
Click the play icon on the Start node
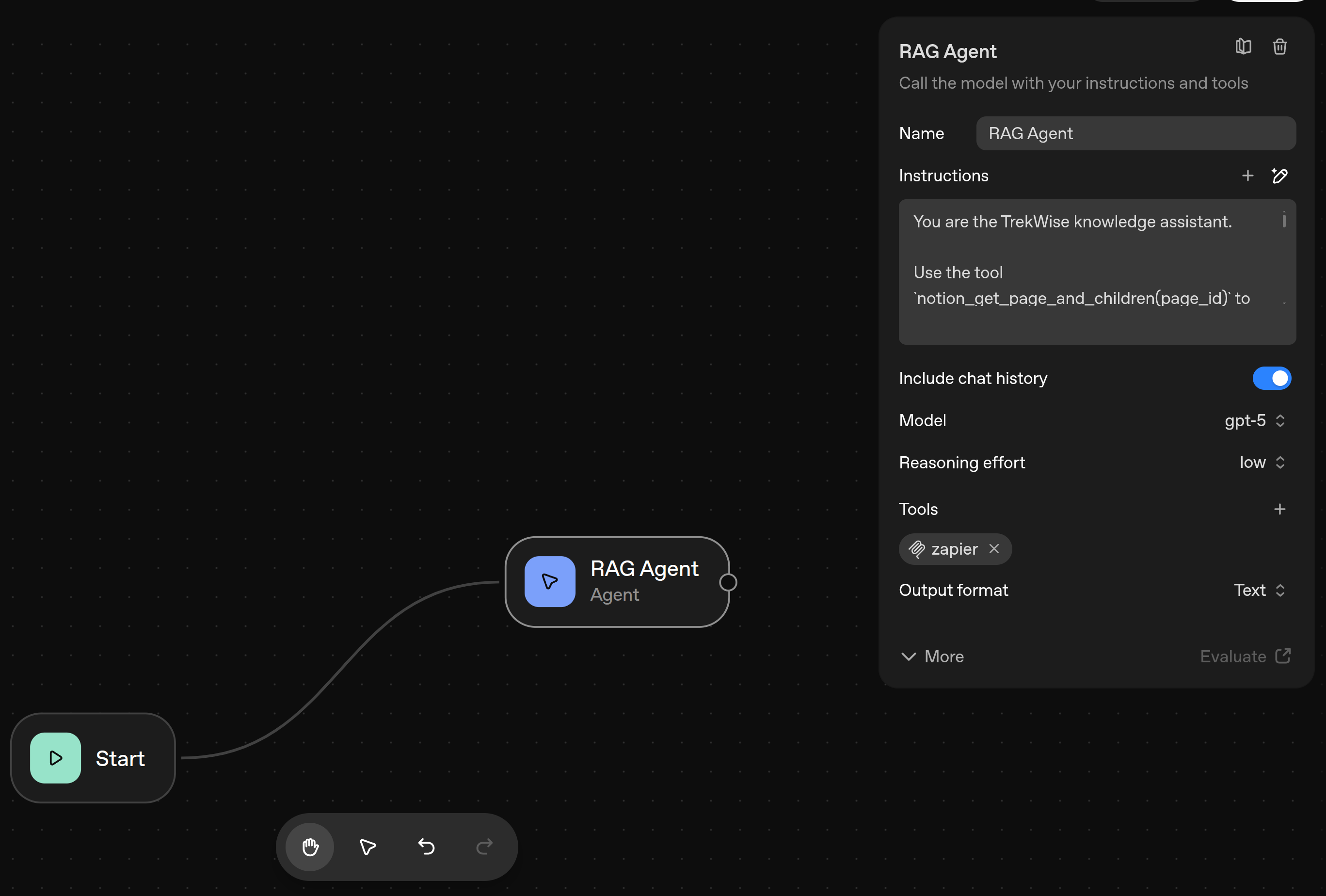point(55,758)
